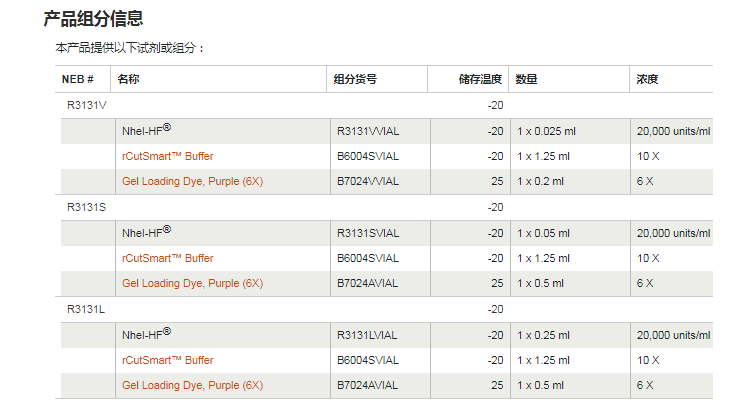
Task: Select the R3131L catalog number row
Action: 86,309
